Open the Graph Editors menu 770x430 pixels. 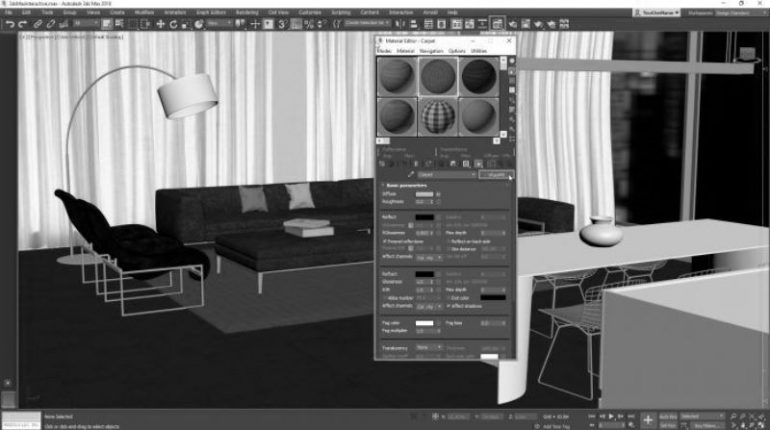click(211, 12)
